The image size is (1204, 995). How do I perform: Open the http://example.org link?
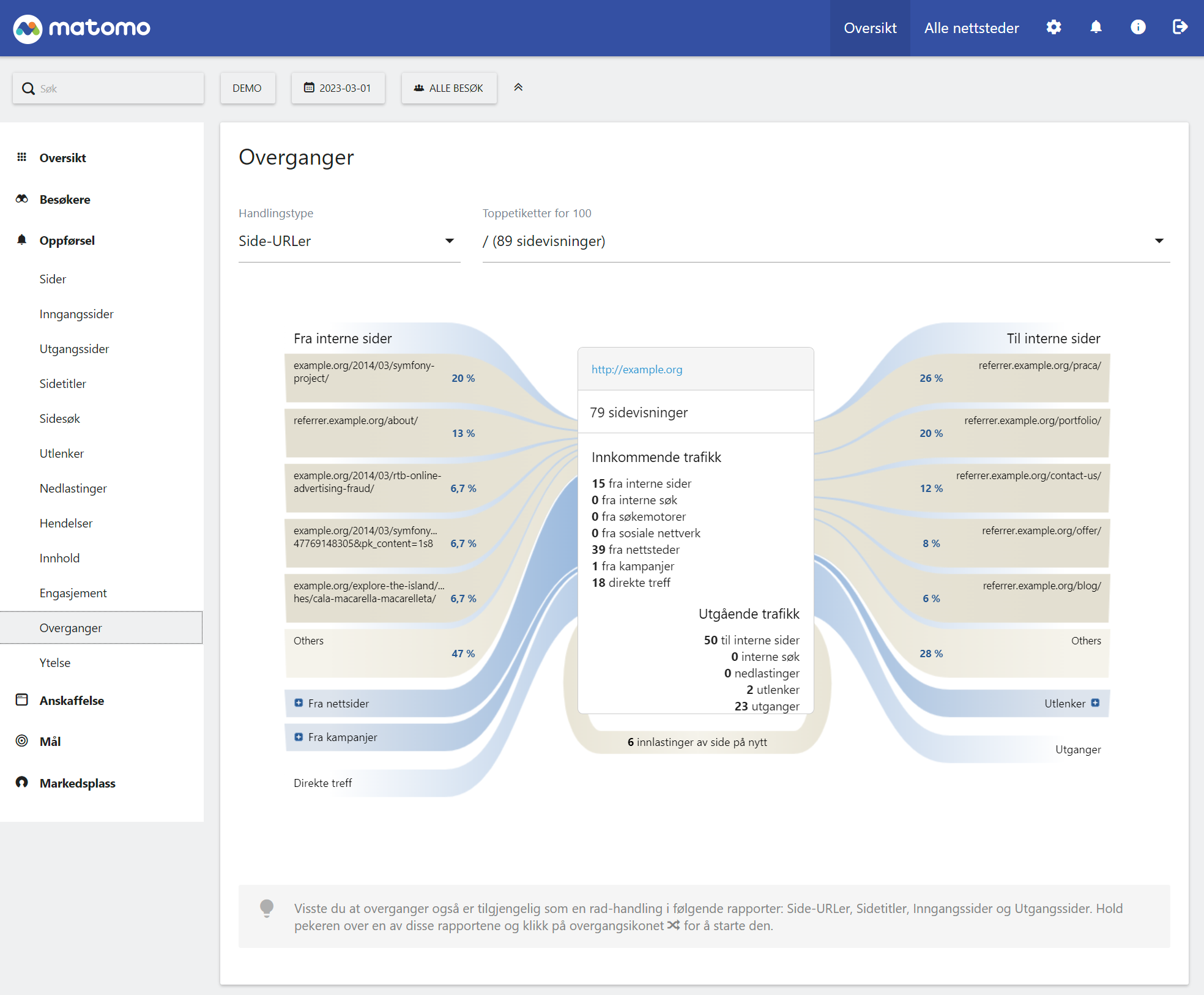[x=636, y=370]
